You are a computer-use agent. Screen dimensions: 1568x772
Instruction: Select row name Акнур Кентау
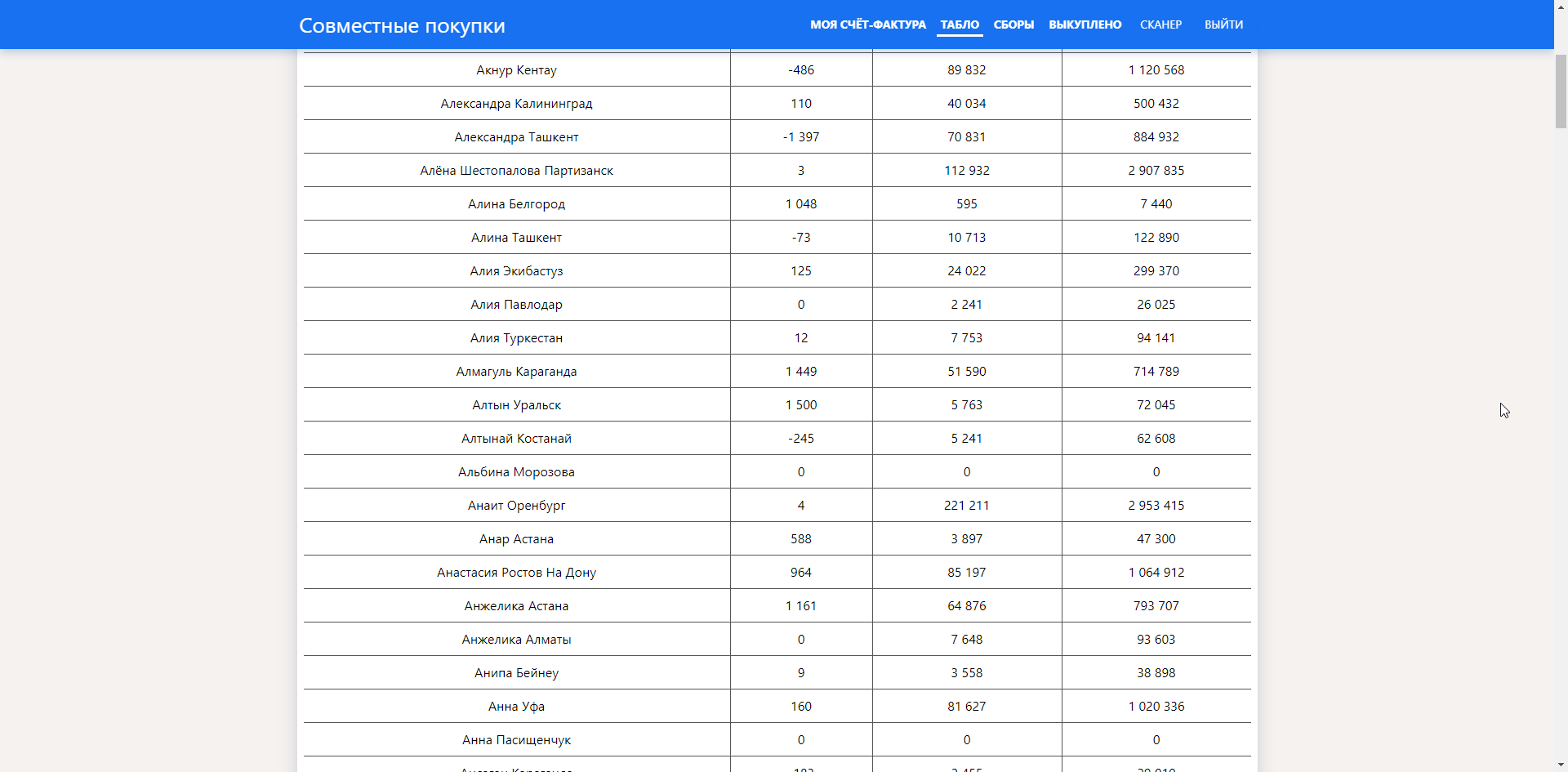(516, 70)
